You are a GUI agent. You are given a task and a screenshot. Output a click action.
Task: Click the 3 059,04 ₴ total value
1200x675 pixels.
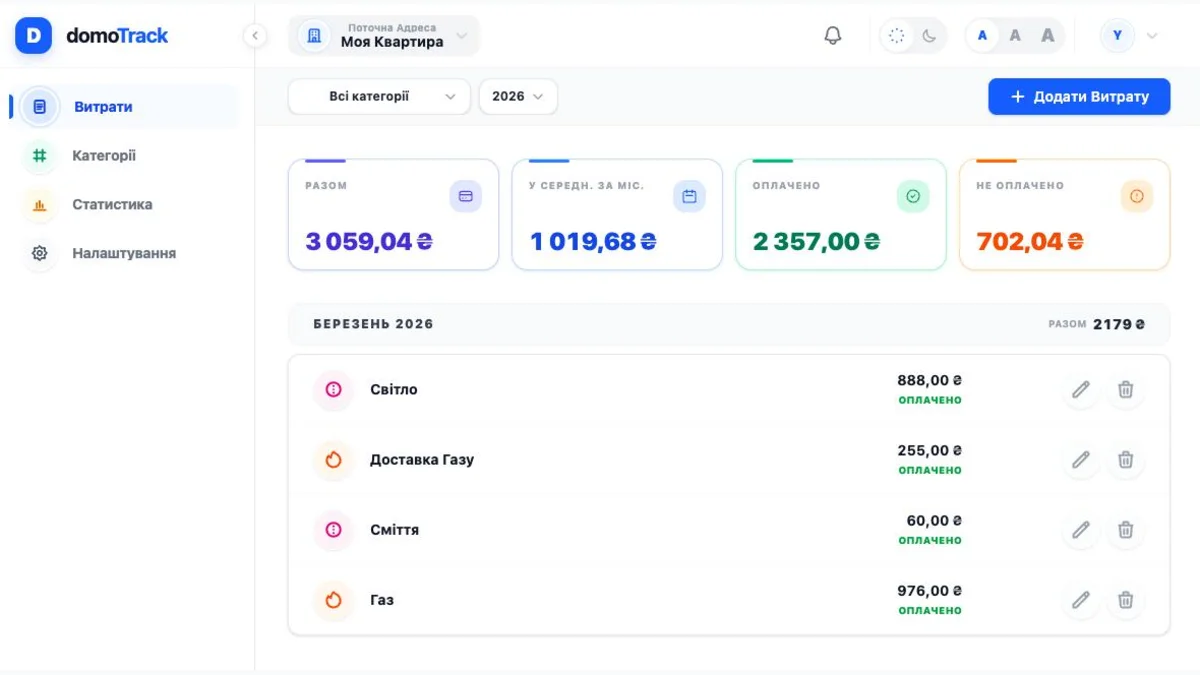pyautogui.click(x=369, y=241)
